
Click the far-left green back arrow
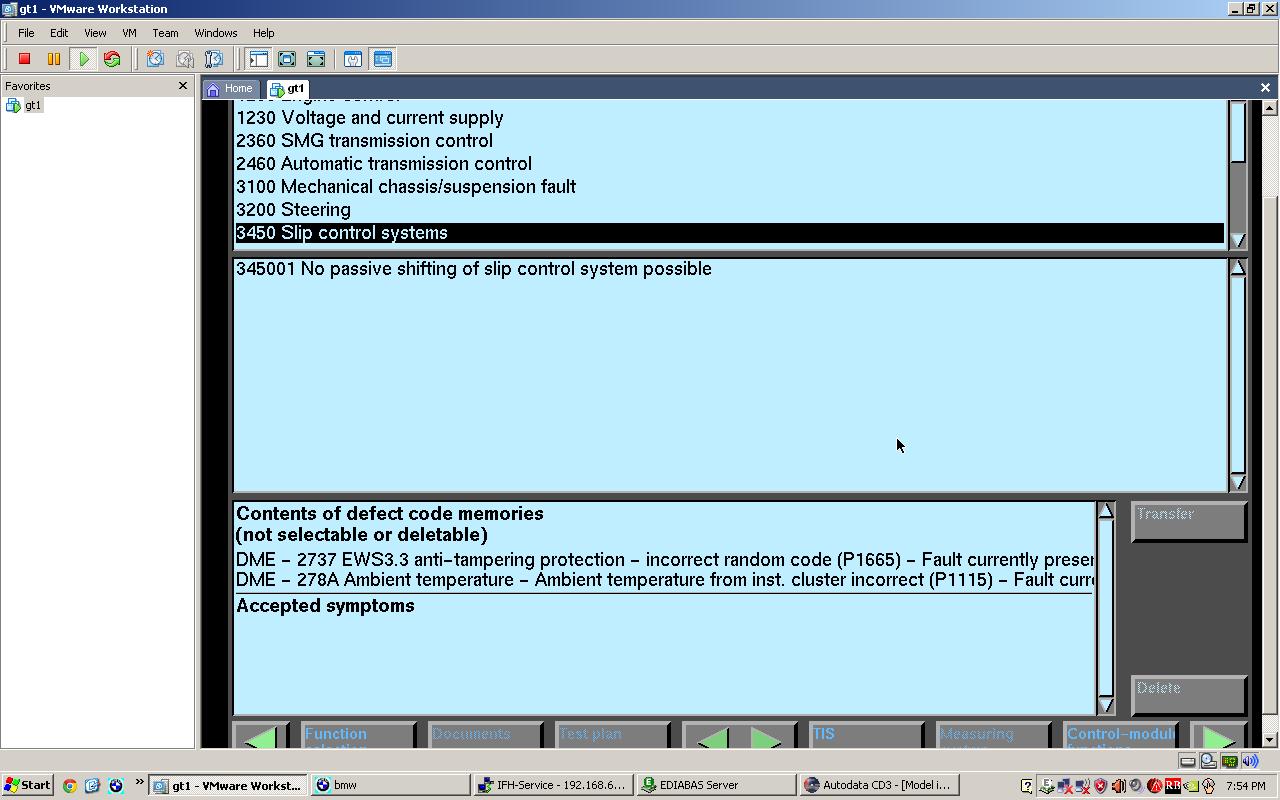pyautogui.click(x=261, y=738)
